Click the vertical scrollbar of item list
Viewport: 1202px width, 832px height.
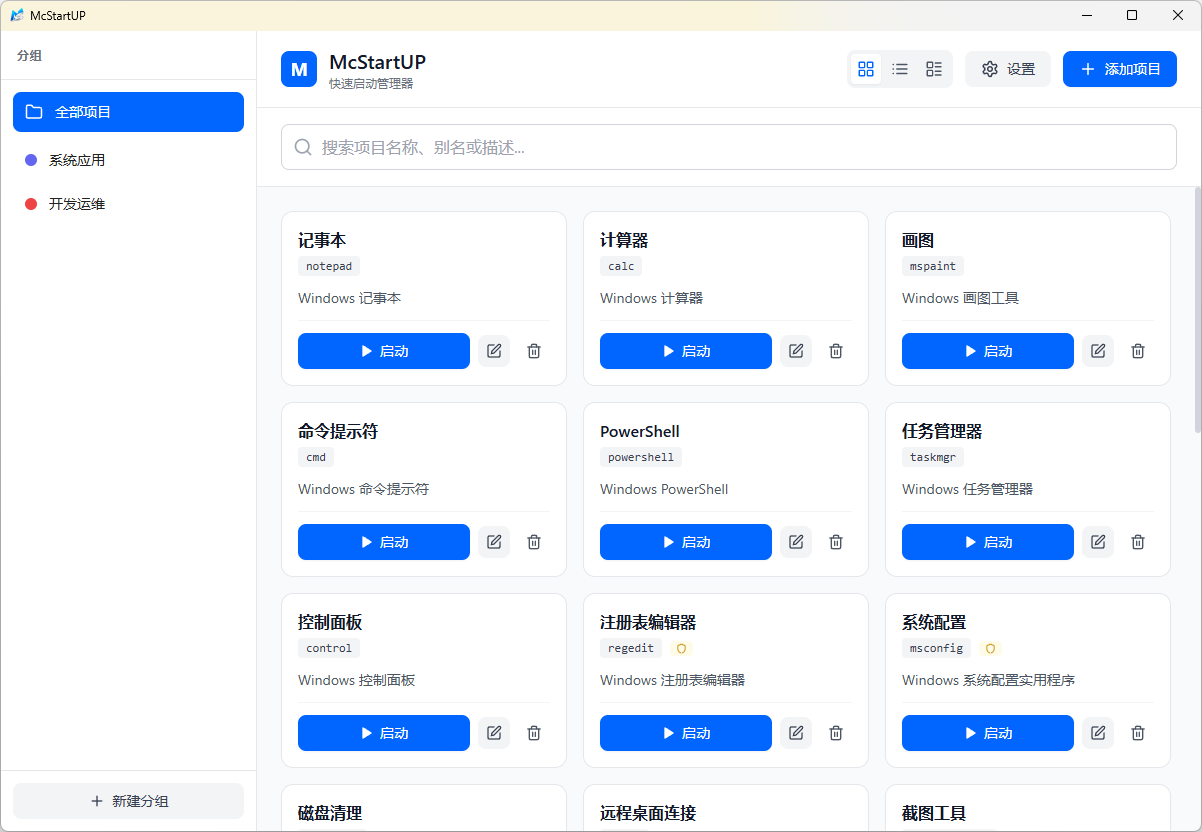(1198, 310)
